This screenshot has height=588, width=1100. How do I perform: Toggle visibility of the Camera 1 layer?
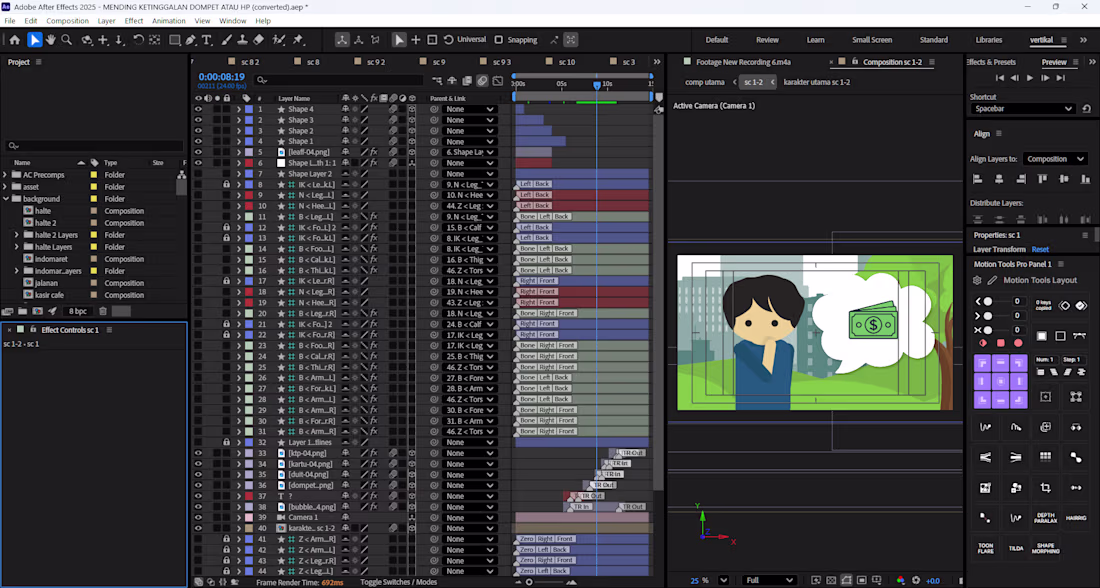pyautogui.click(x=198, y=517)
